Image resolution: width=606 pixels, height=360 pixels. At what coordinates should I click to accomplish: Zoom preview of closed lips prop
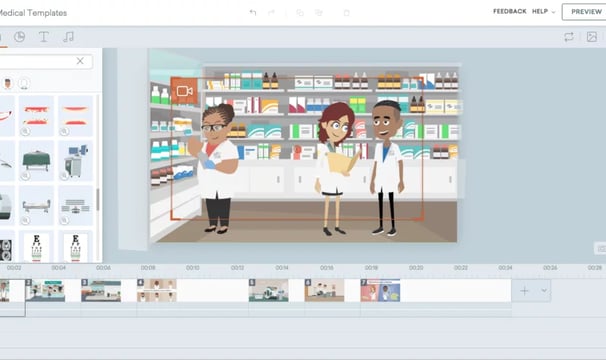65,131
